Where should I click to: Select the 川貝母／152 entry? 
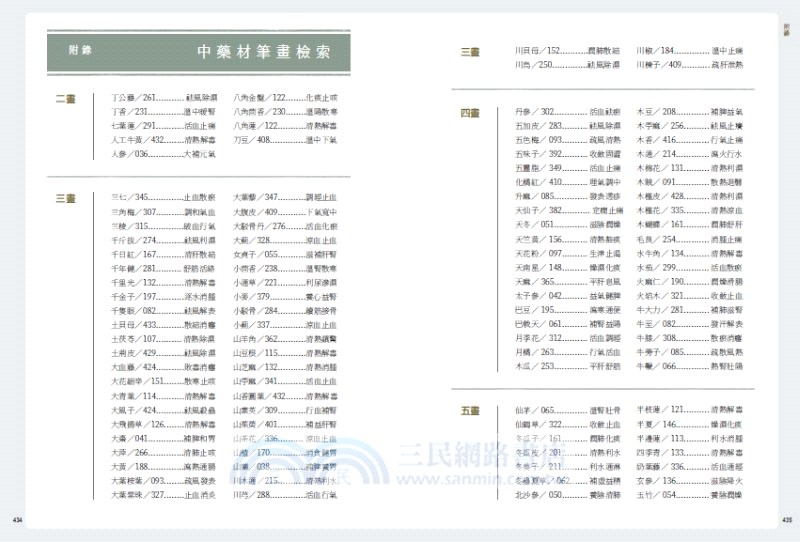pos(568,51)
